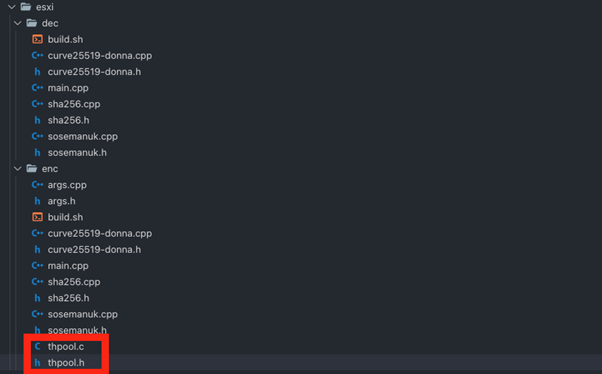
Task: Select thpool.h file
Action: (66, 362)
